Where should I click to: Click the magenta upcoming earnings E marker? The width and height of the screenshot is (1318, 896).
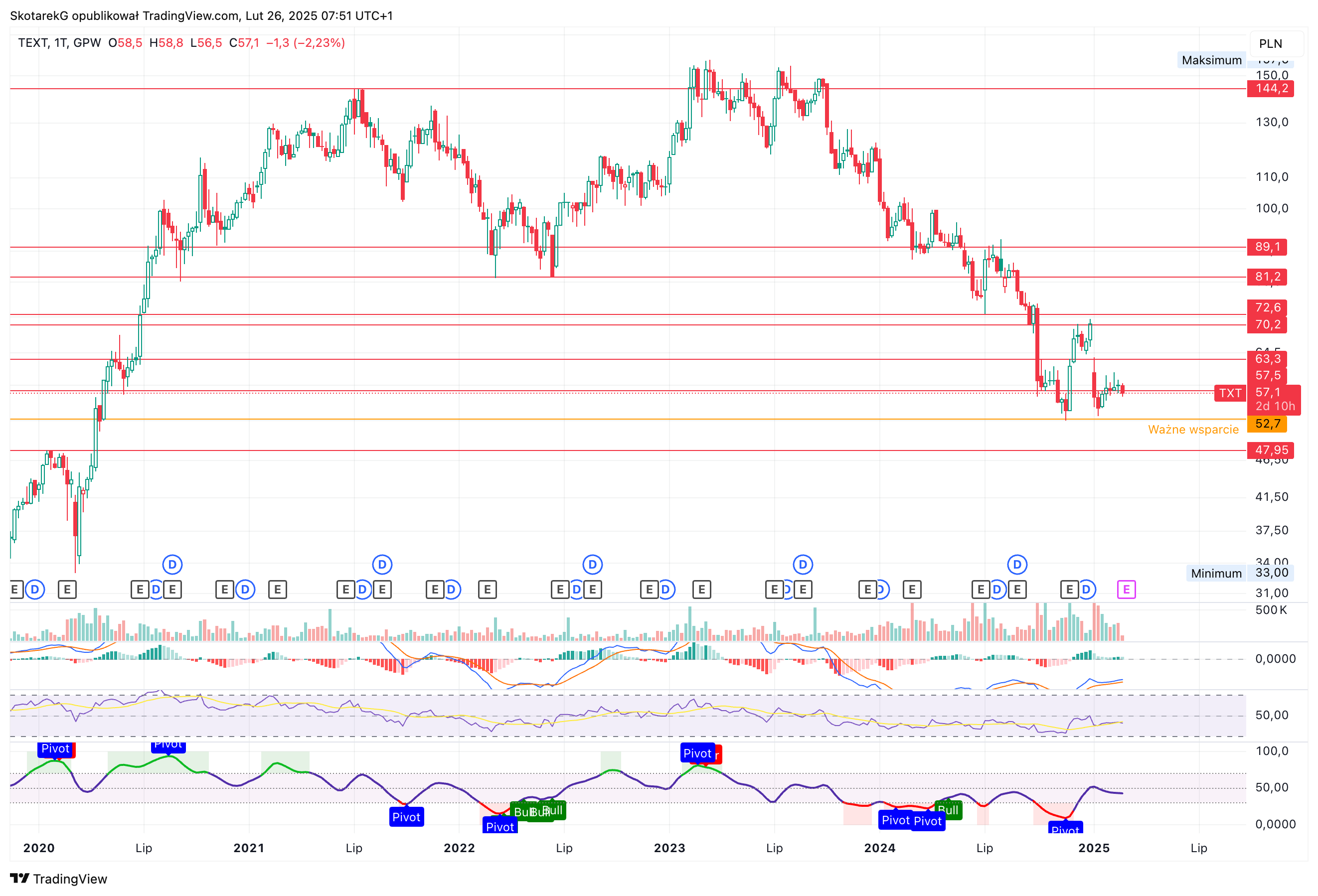pyautogui.click(x=1126, y=589)
